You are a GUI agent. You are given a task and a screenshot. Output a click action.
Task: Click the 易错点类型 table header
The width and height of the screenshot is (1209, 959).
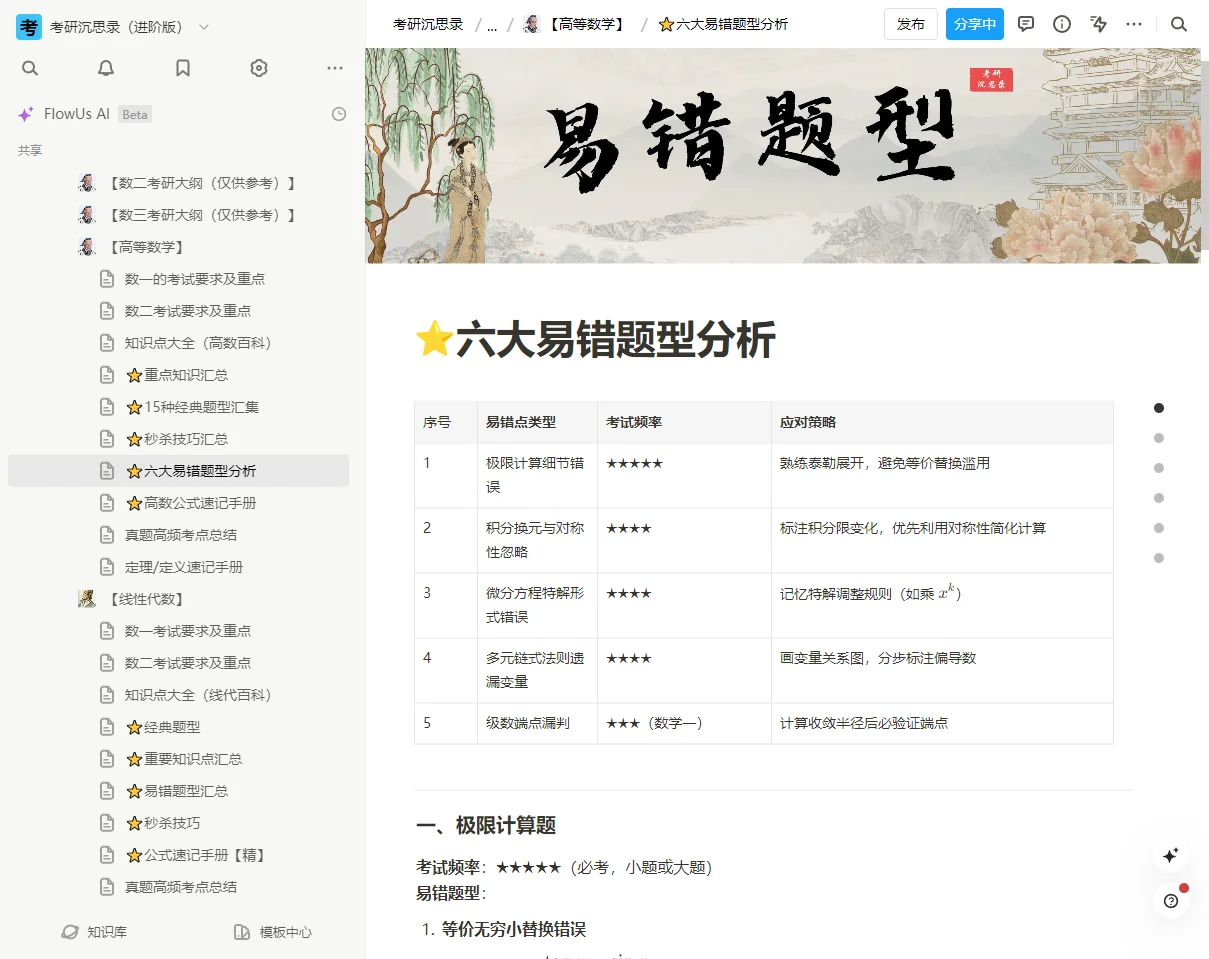[x=538, y=423]
